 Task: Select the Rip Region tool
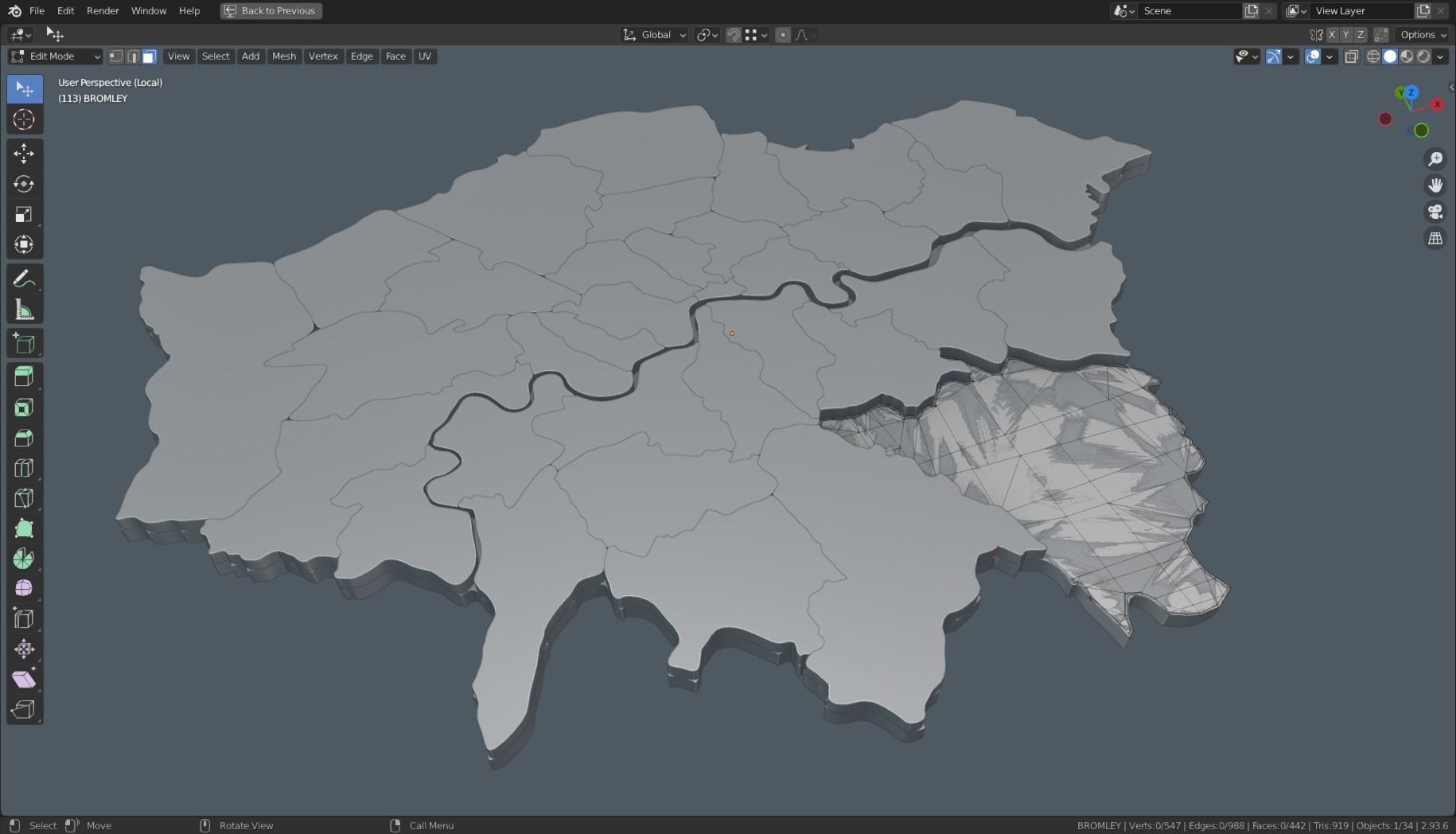point(24,710)
